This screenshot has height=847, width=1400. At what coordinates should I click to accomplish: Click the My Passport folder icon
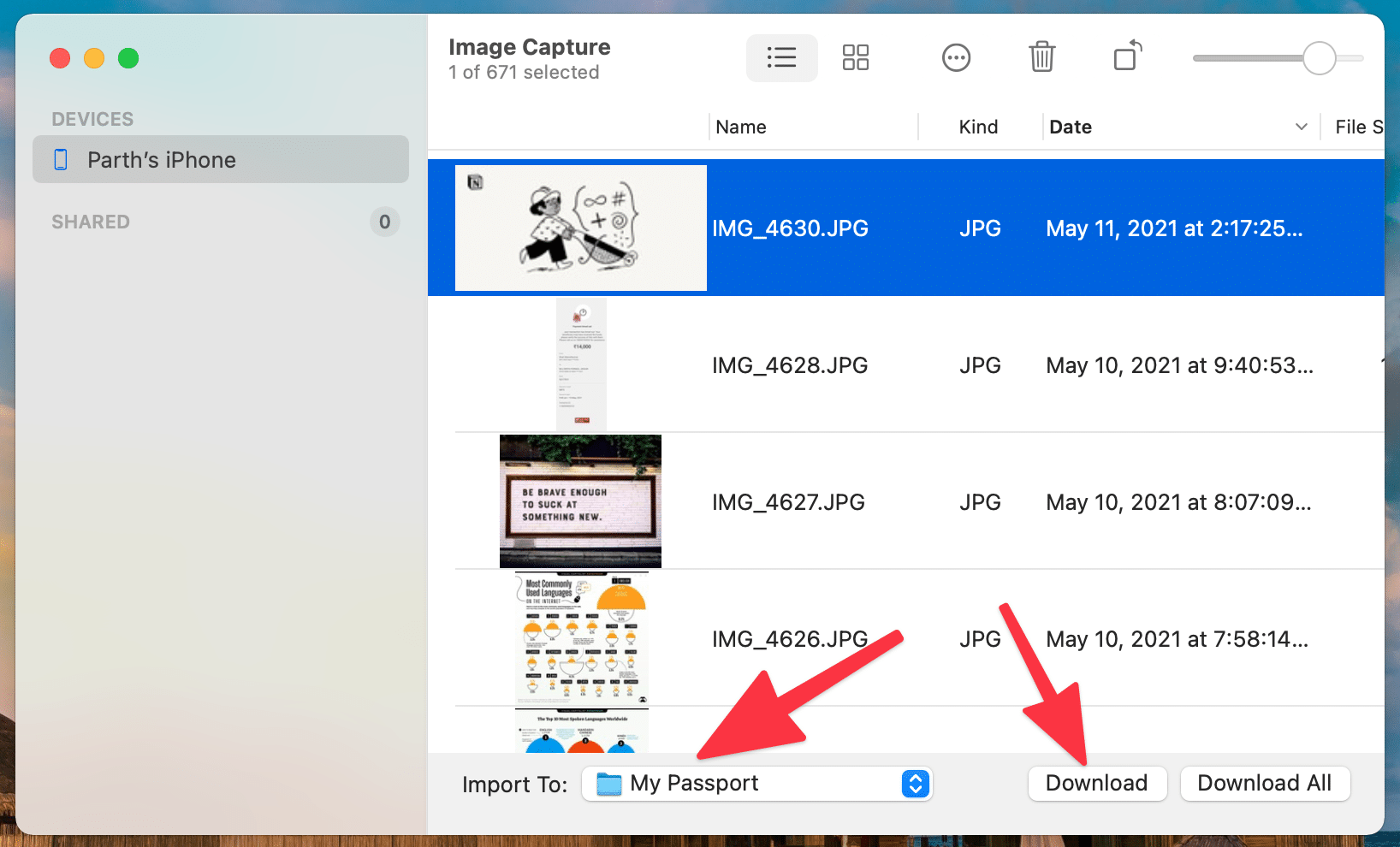pyautogui.click(x=609, y=784)
